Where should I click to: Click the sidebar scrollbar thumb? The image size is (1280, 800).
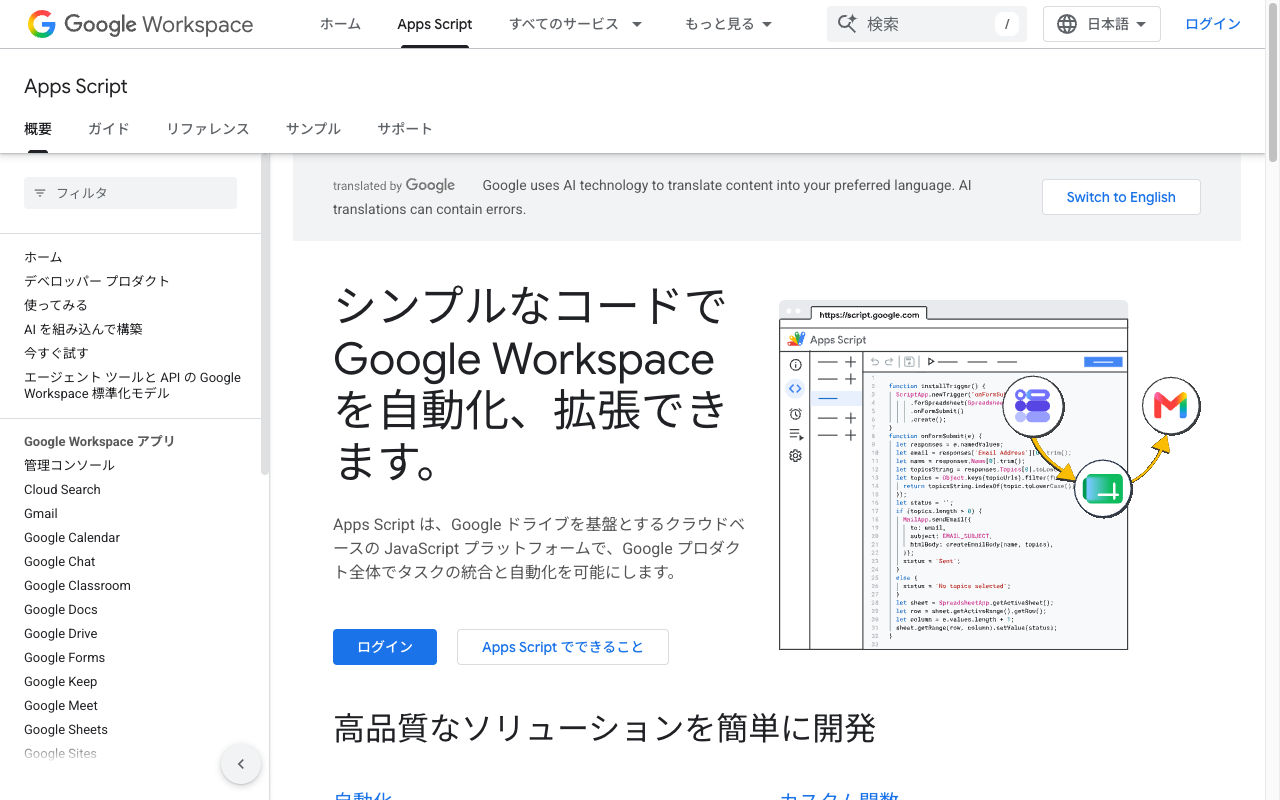264,313
